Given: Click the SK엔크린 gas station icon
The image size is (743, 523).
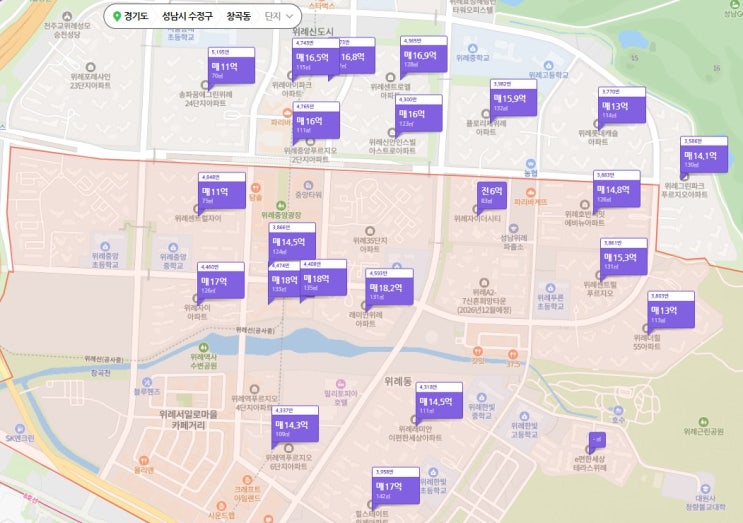Looking at the screenshot, I should [x=20, y=429].
